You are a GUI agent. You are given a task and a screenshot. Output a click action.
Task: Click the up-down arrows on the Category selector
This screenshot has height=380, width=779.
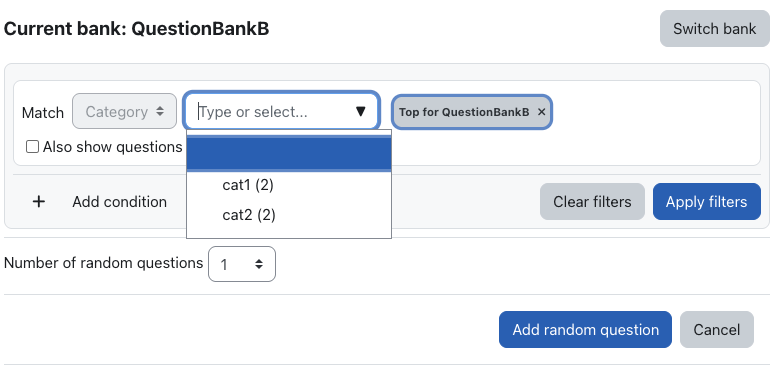(x=159, y=111)
